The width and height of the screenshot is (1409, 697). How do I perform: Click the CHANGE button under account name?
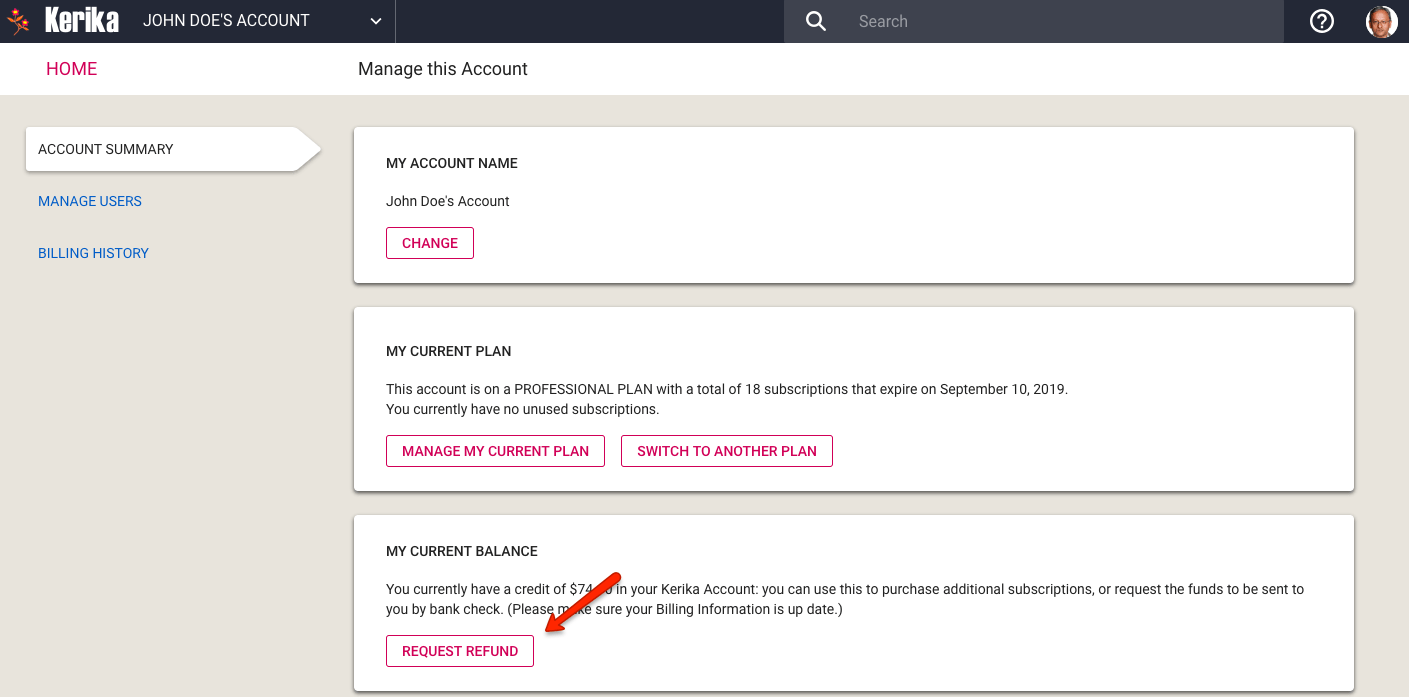pyautogui.click(x=429, y=242)
